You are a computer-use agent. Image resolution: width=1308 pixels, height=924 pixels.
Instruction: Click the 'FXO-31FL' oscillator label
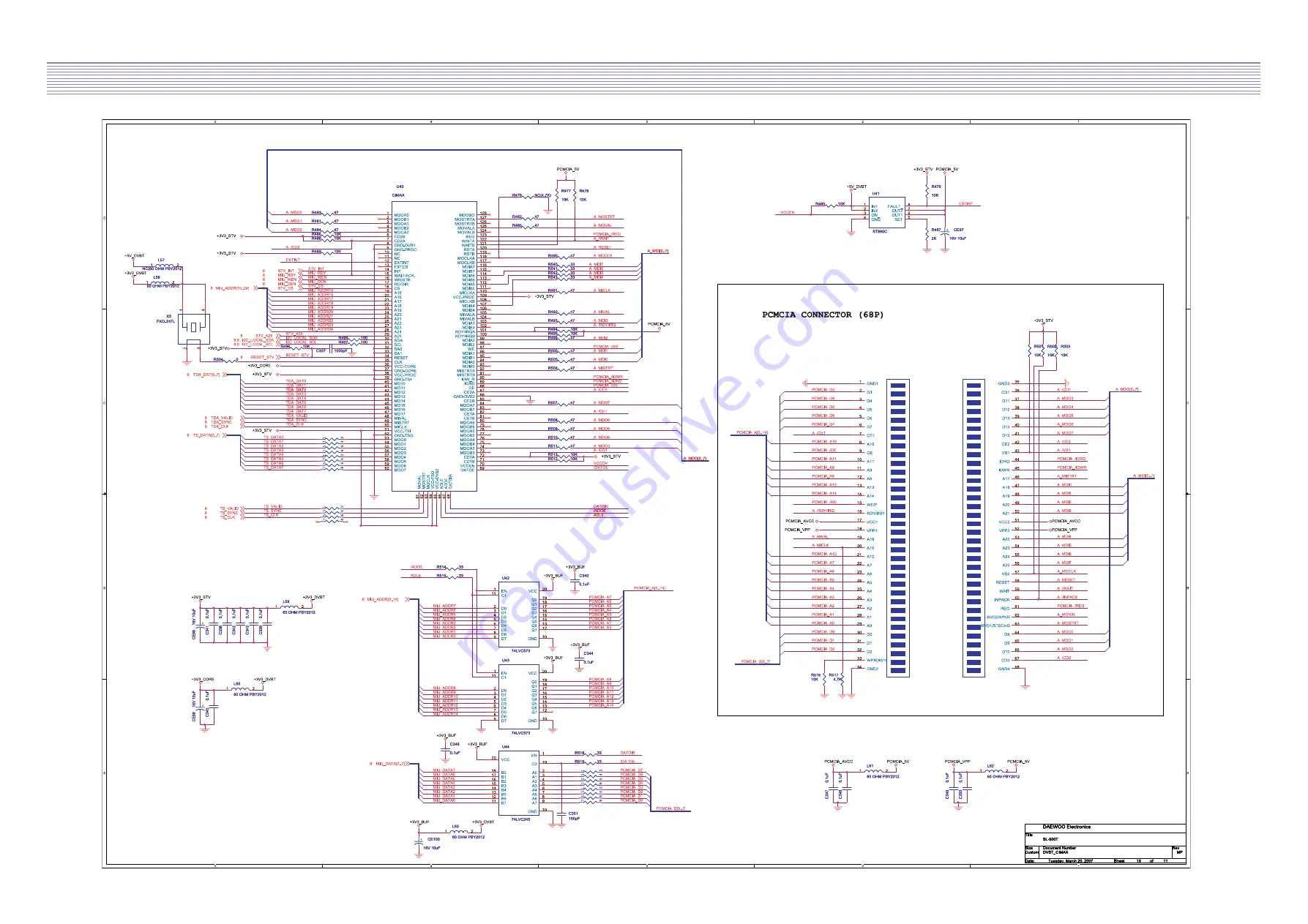pyautogui.click(x=166, y=321)
